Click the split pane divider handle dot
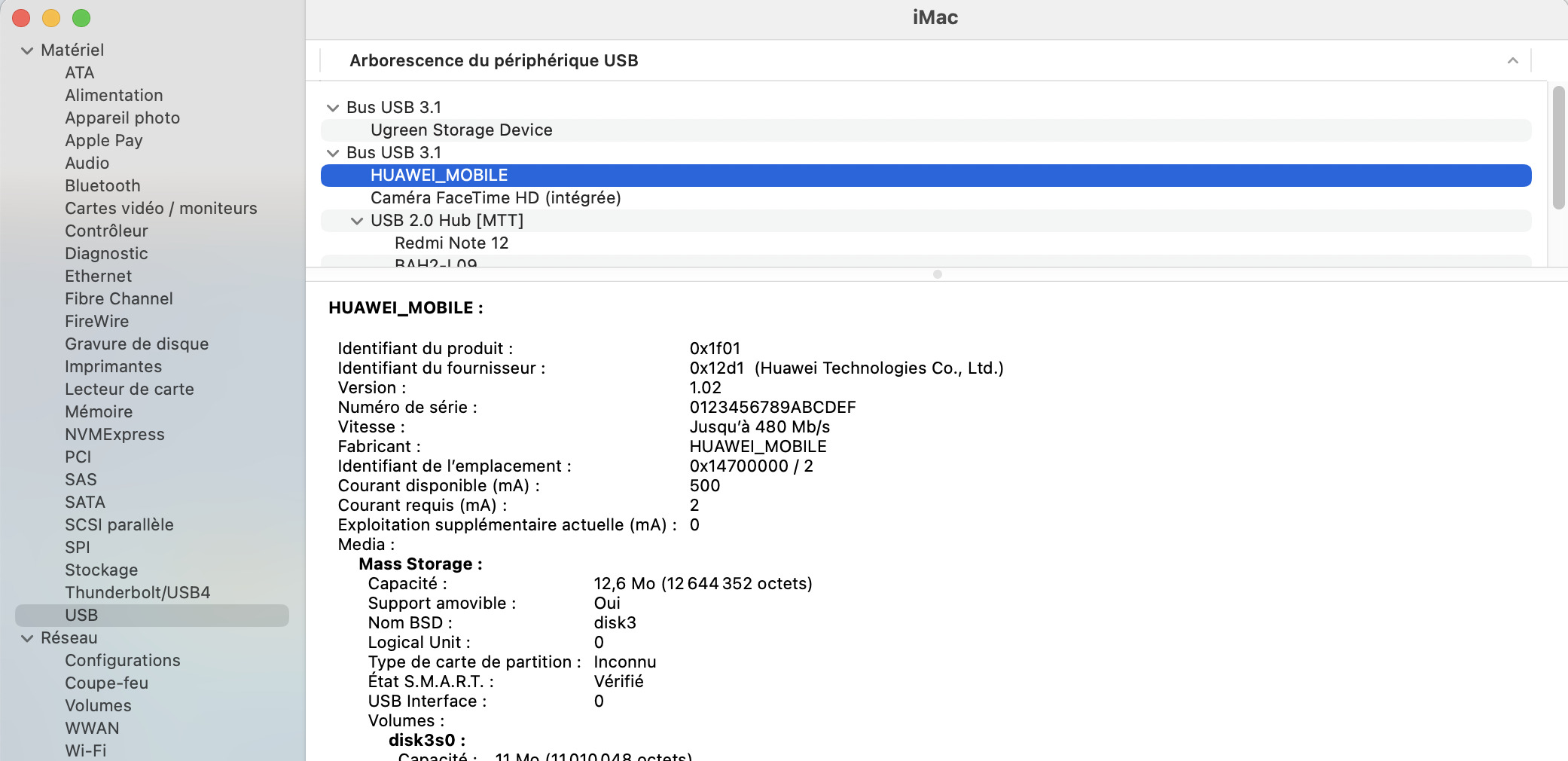The height and width of the screenshot is (761, 1568). coord(937,274)
